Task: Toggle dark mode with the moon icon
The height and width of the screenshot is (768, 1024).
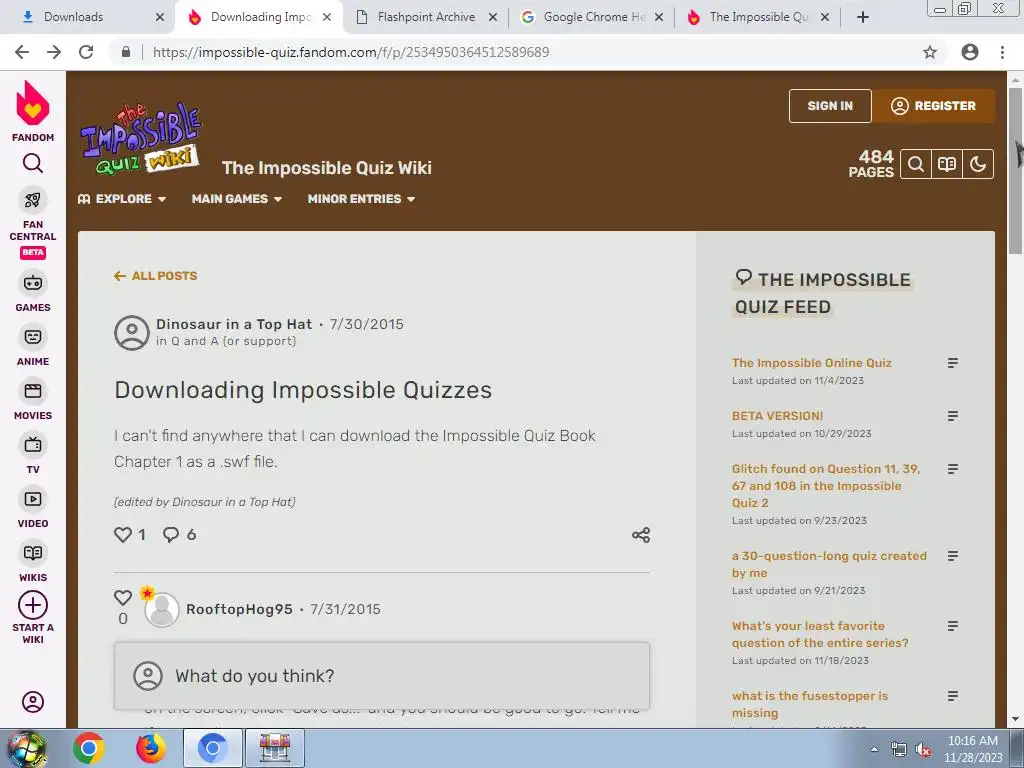Action: tap(978, 164)
